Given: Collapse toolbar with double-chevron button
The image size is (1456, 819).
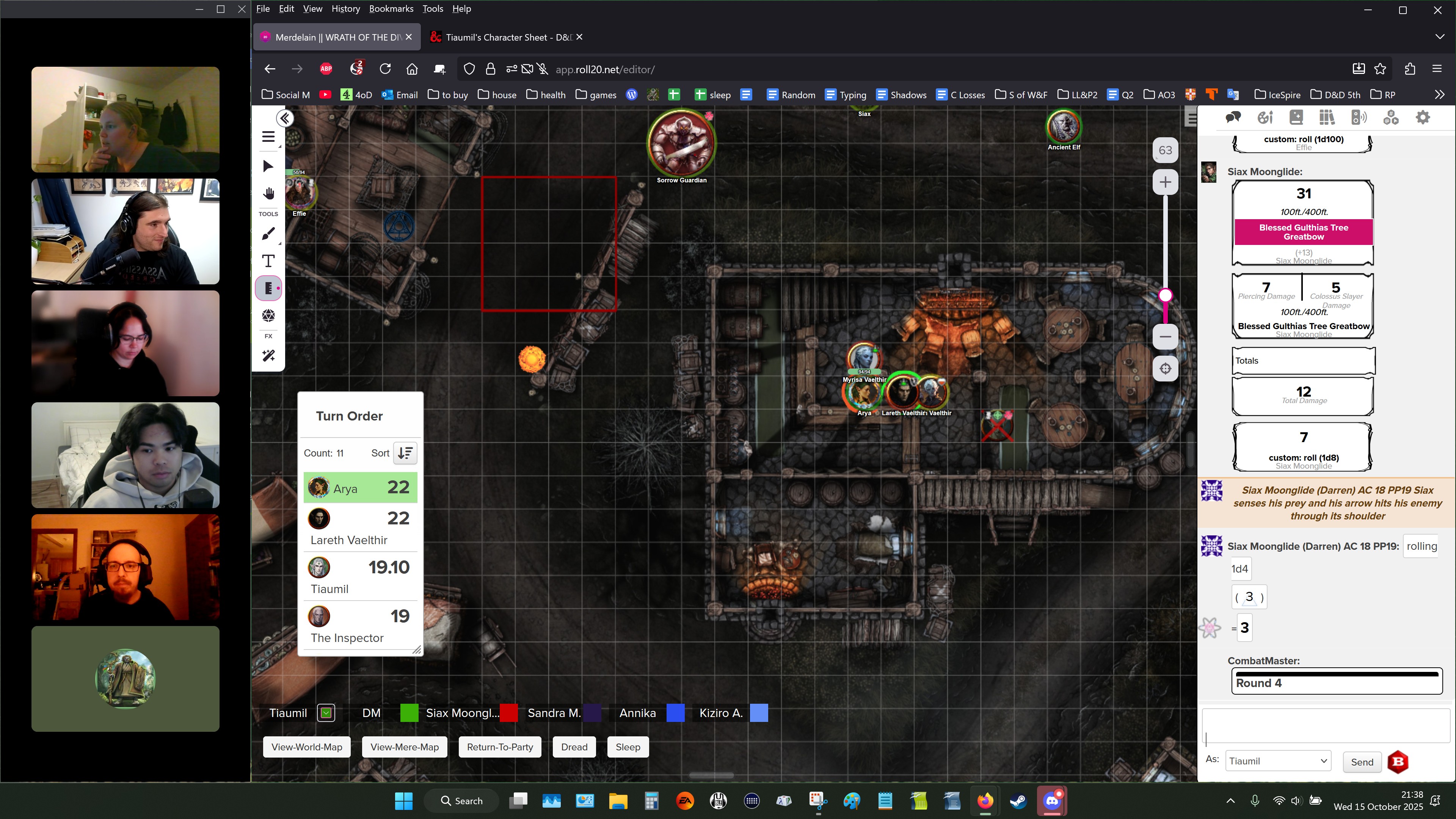Looking at the screenshot, I should 284,118.
